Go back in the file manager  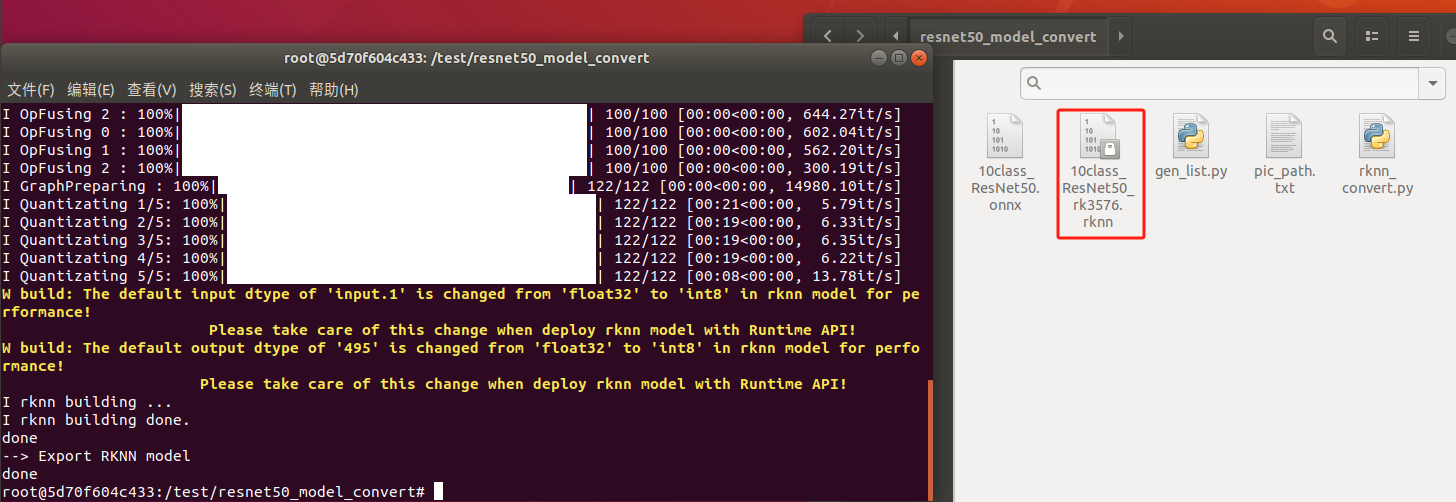point(828,36)
